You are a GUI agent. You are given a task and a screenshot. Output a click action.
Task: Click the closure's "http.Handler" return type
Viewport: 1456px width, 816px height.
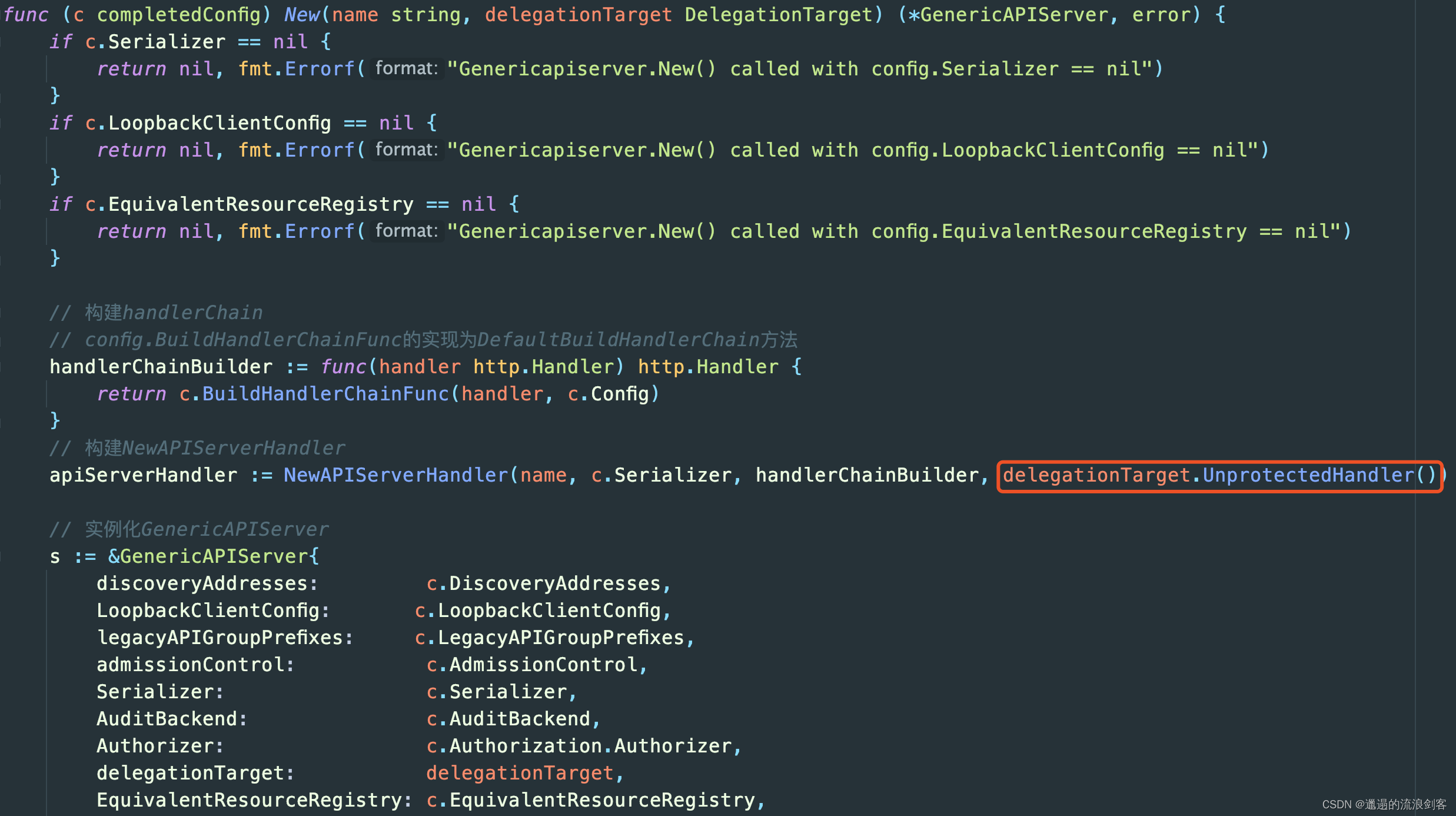click(x=708, y=366)
